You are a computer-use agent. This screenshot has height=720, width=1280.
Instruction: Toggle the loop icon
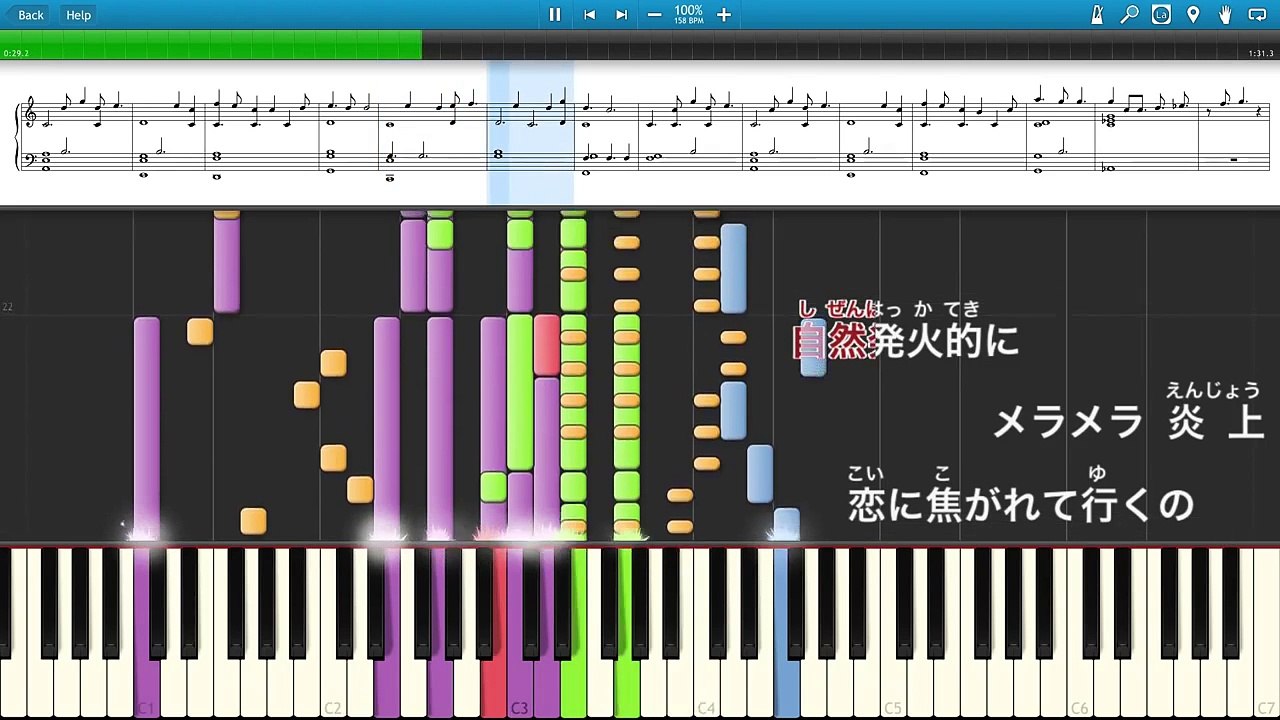pyautogui.click(x=1258, y=15)
